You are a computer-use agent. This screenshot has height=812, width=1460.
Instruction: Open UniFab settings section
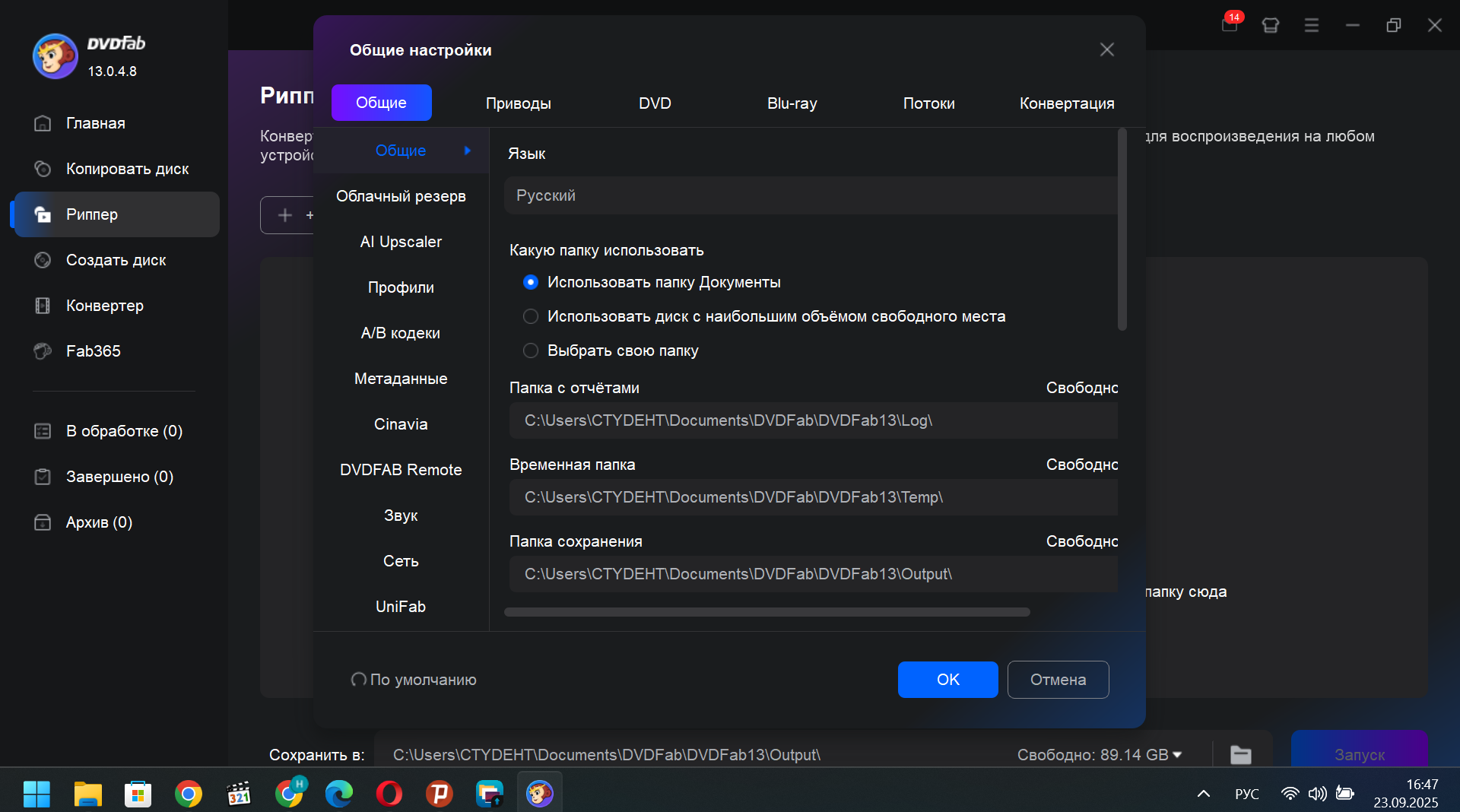[x=401, y=607]
